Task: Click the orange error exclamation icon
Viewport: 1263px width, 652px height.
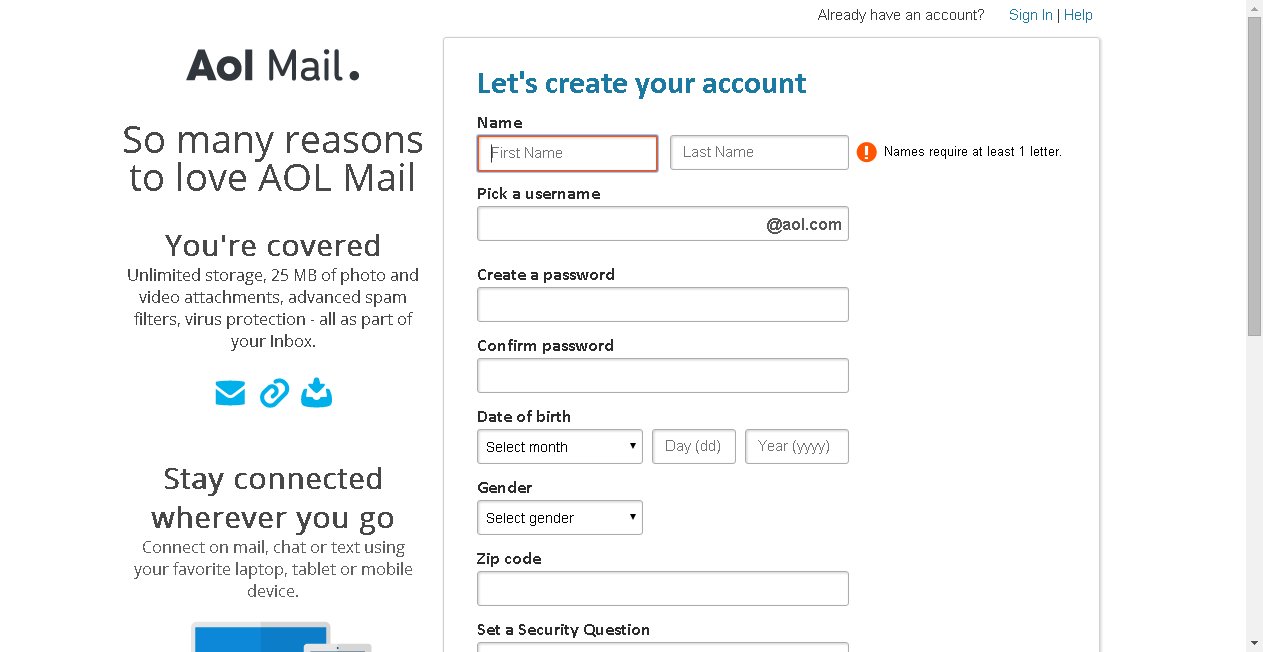Action: tap(866, 152)
